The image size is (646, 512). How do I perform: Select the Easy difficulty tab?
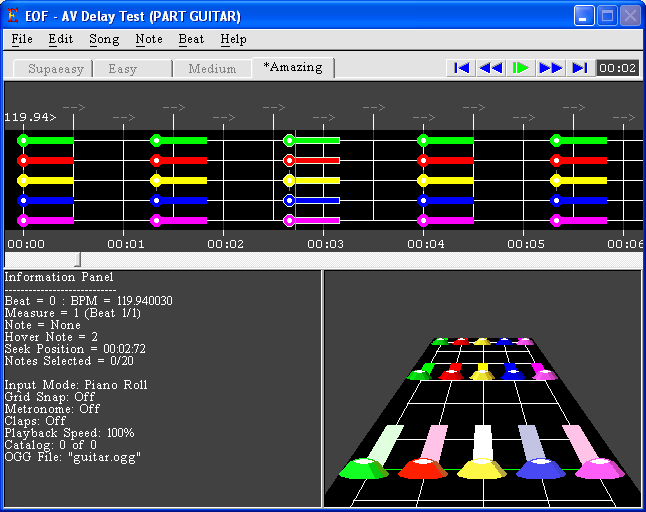(123, 69)
